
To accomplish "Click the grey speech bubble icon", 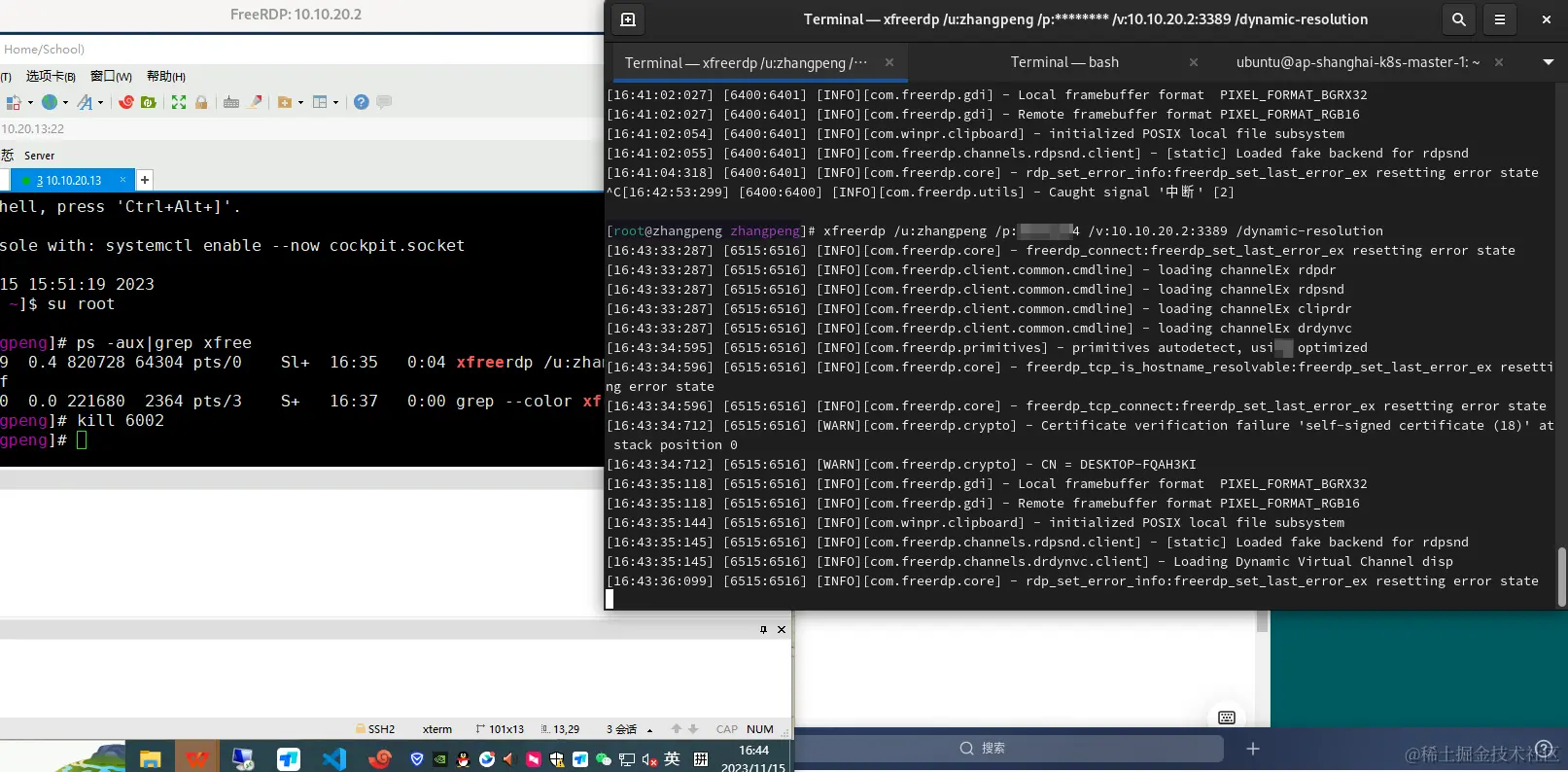I will pos(384,102).
